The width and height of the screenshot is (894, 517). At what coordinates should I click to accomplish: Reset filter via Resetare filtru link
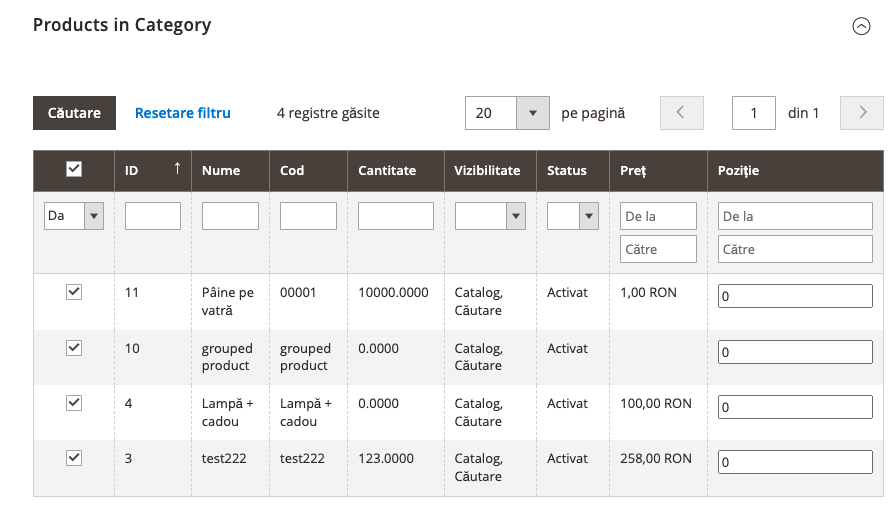(182, 113)
